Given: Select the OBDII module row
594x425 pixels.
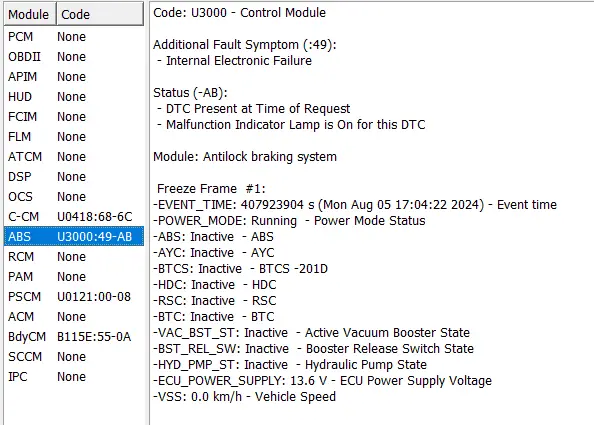Looking at the screenshot, I should 74,57.
